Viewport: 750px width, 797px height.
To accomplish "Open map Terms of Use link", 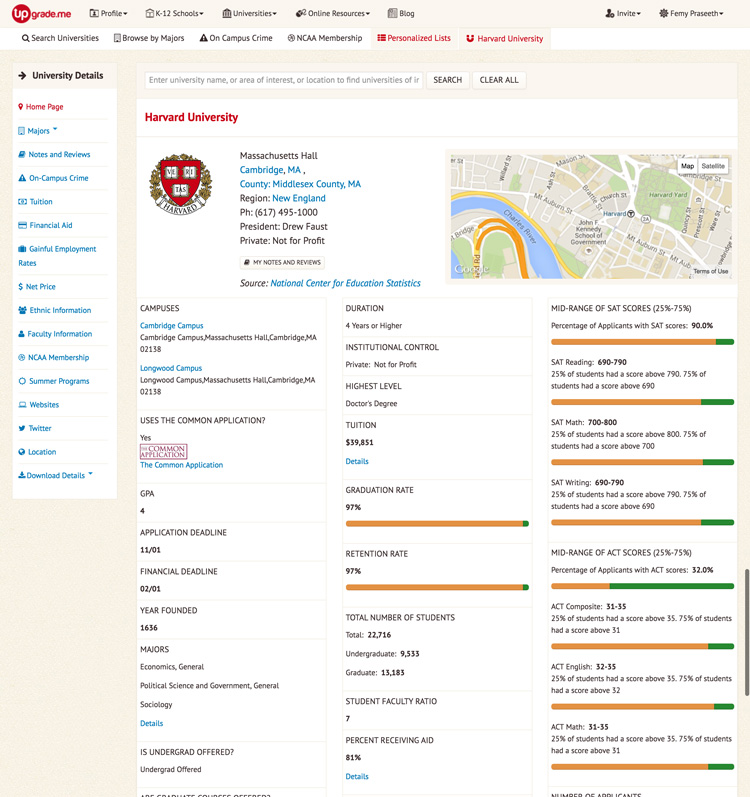I will click(x=710, y=271).
